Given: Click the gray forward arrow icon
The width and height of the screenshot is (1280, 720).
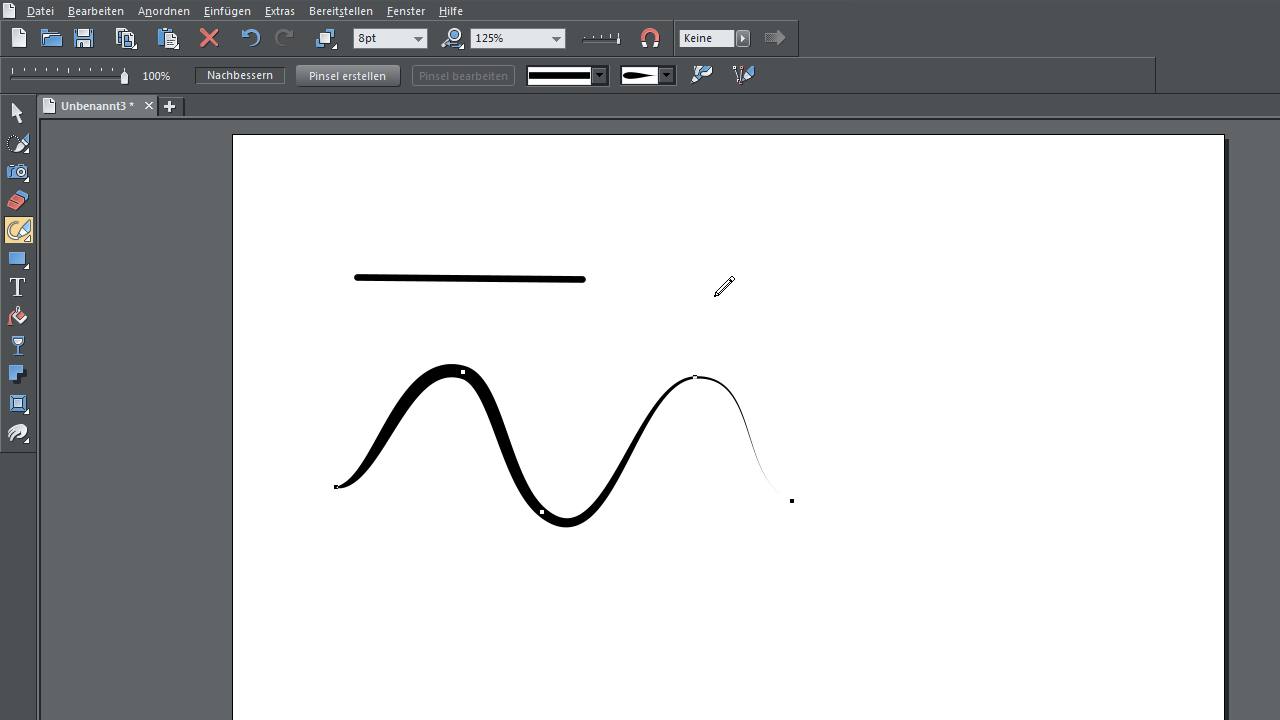Looking at the screenshot, I should (775, 38).
